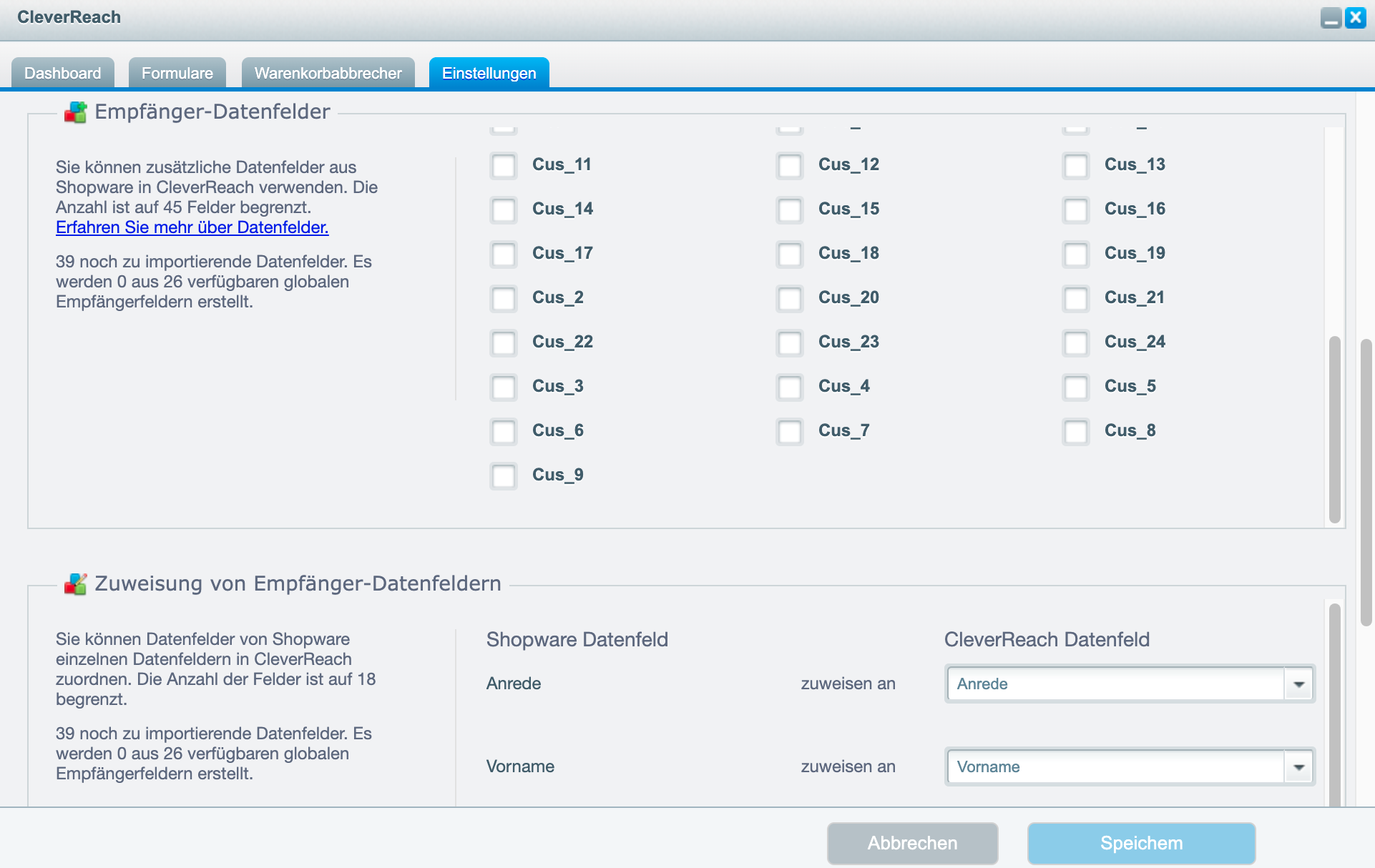Tick the Cus_20 data field
The width and height of the screenshot is (1375, 868).
coord(790,299)
